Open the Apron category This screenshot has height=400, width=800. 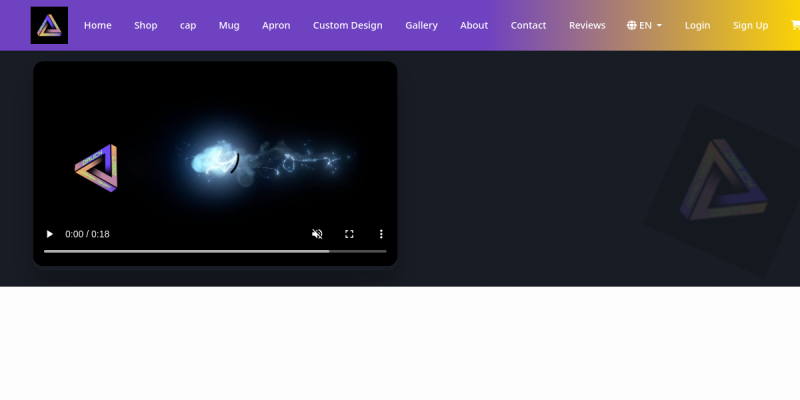[x=276, y=25]
